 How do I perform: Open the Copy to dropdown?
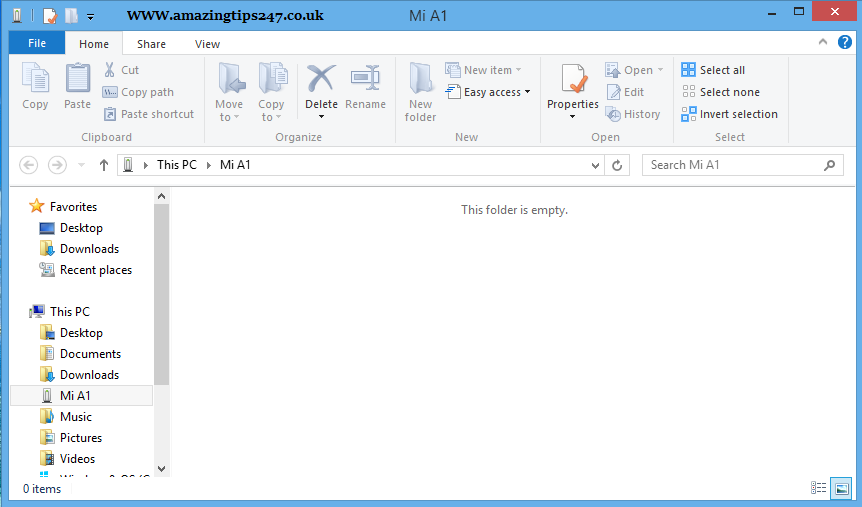271,92
